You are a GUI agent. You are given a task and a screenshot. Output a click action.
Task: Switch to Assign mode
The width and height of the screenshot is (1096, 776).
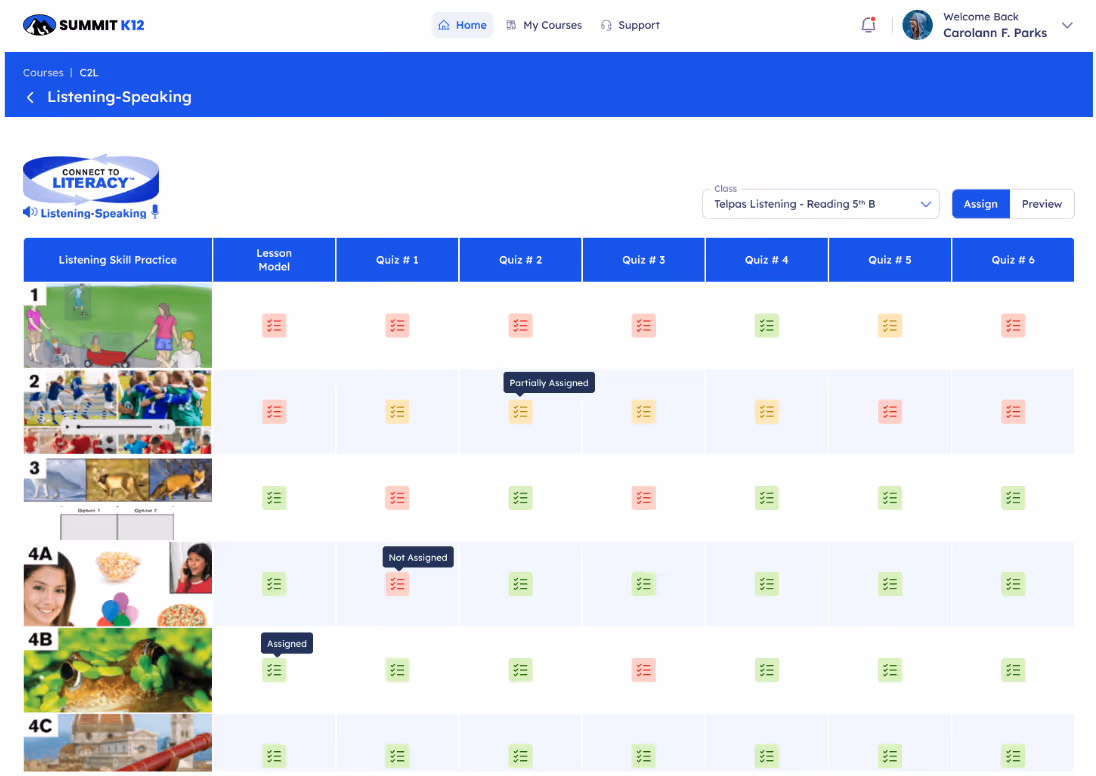point(981,204)
